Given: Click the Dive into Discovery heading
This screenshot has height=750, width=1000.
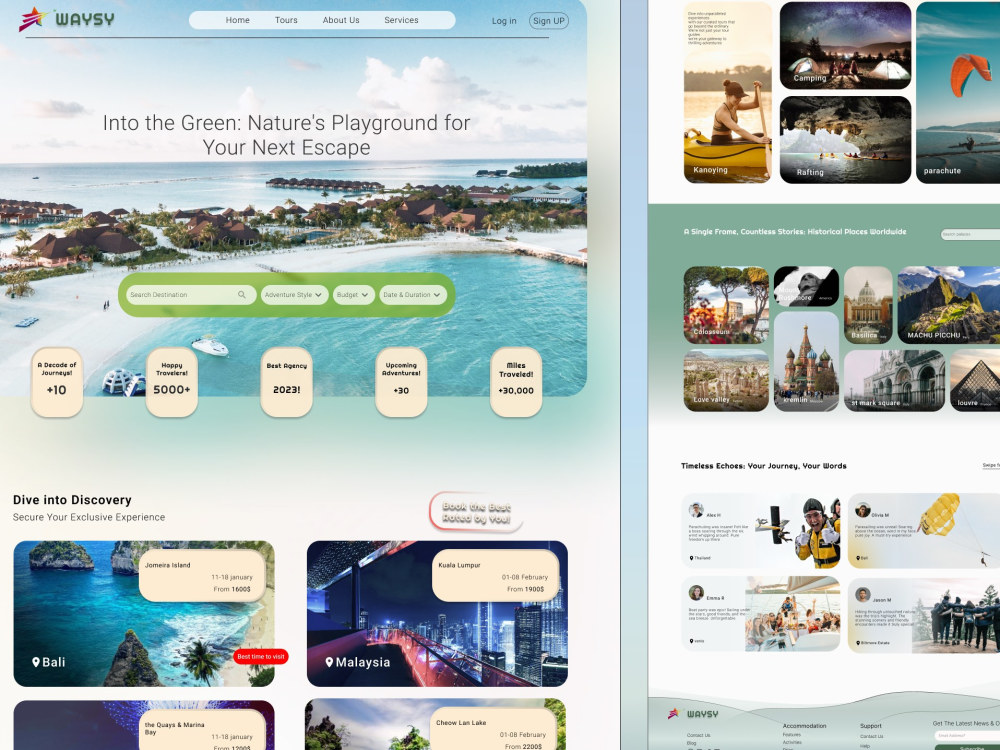Looking at the screenshot, I should tap(72, 500).
